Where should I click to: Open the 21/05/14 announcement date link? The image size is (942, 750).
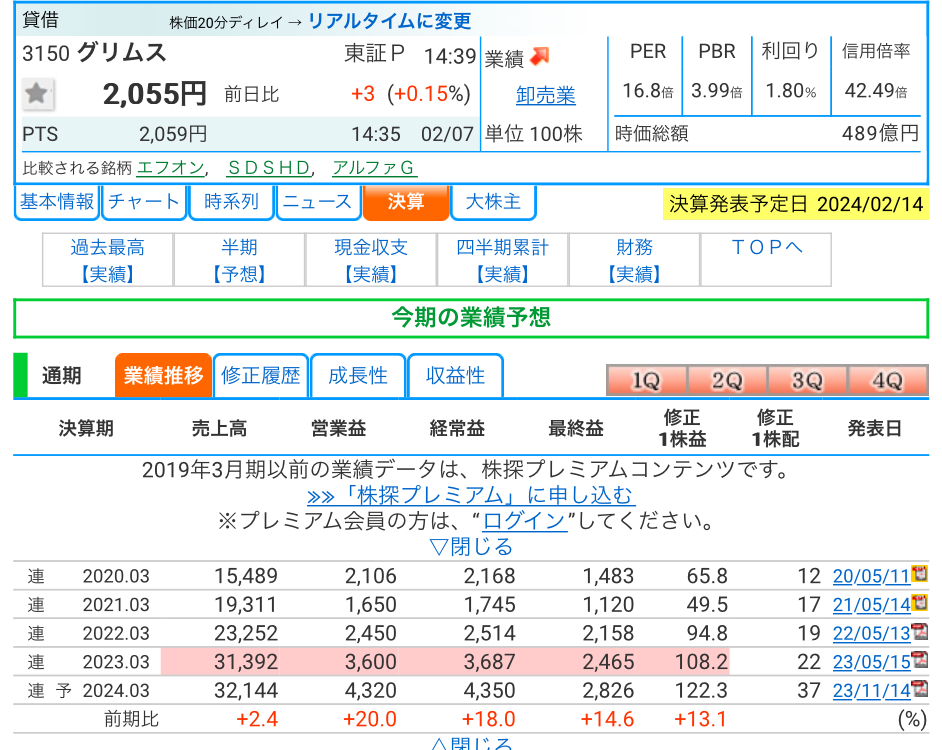(872, 605)
